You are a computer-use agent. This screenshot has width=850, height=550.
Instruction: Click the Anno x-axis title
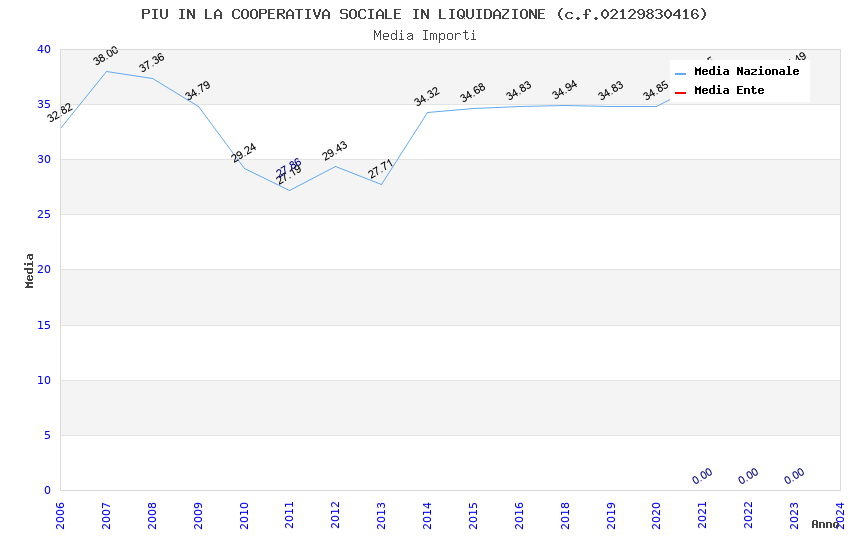pyautogui.click(x=825, y=524)
